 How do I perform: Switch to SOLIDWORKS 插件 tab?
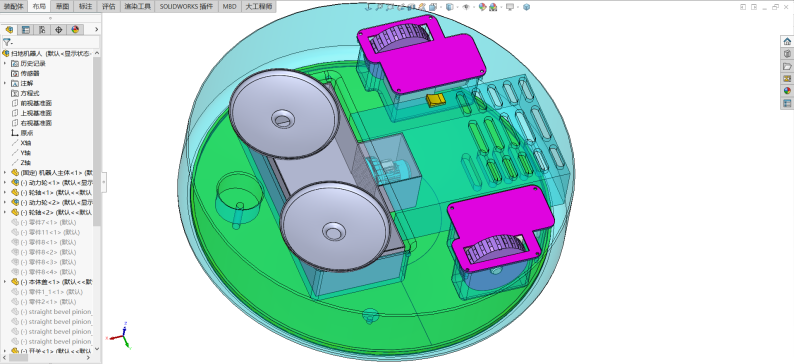point(186,7)
